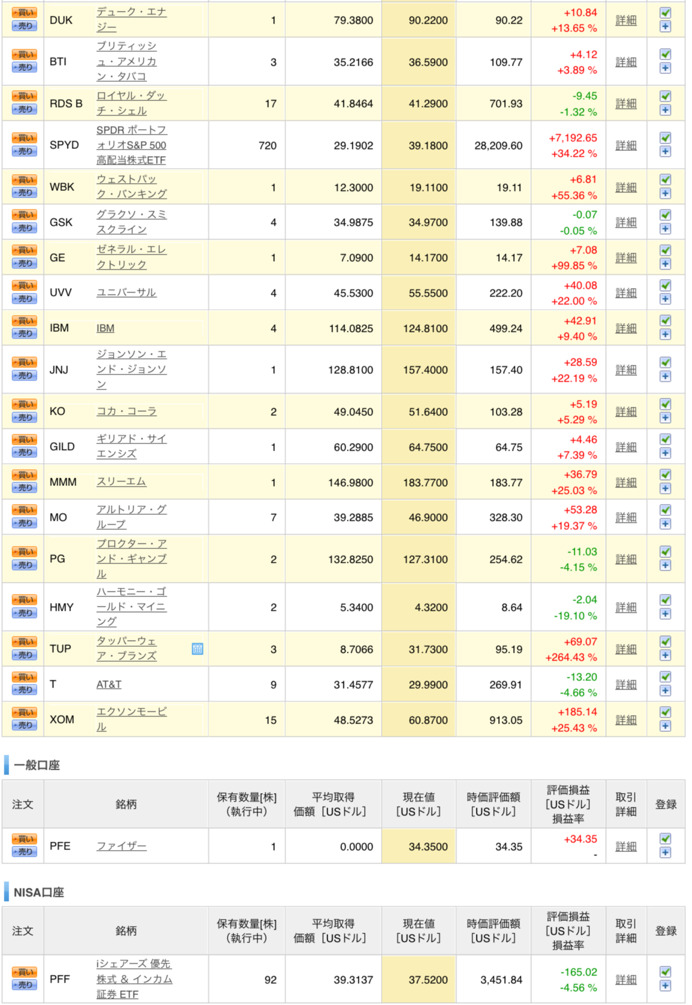Click the blue plus icon in UVV row
The width and height of the screenshot is (692, 1005).
[x=665, y=299]
